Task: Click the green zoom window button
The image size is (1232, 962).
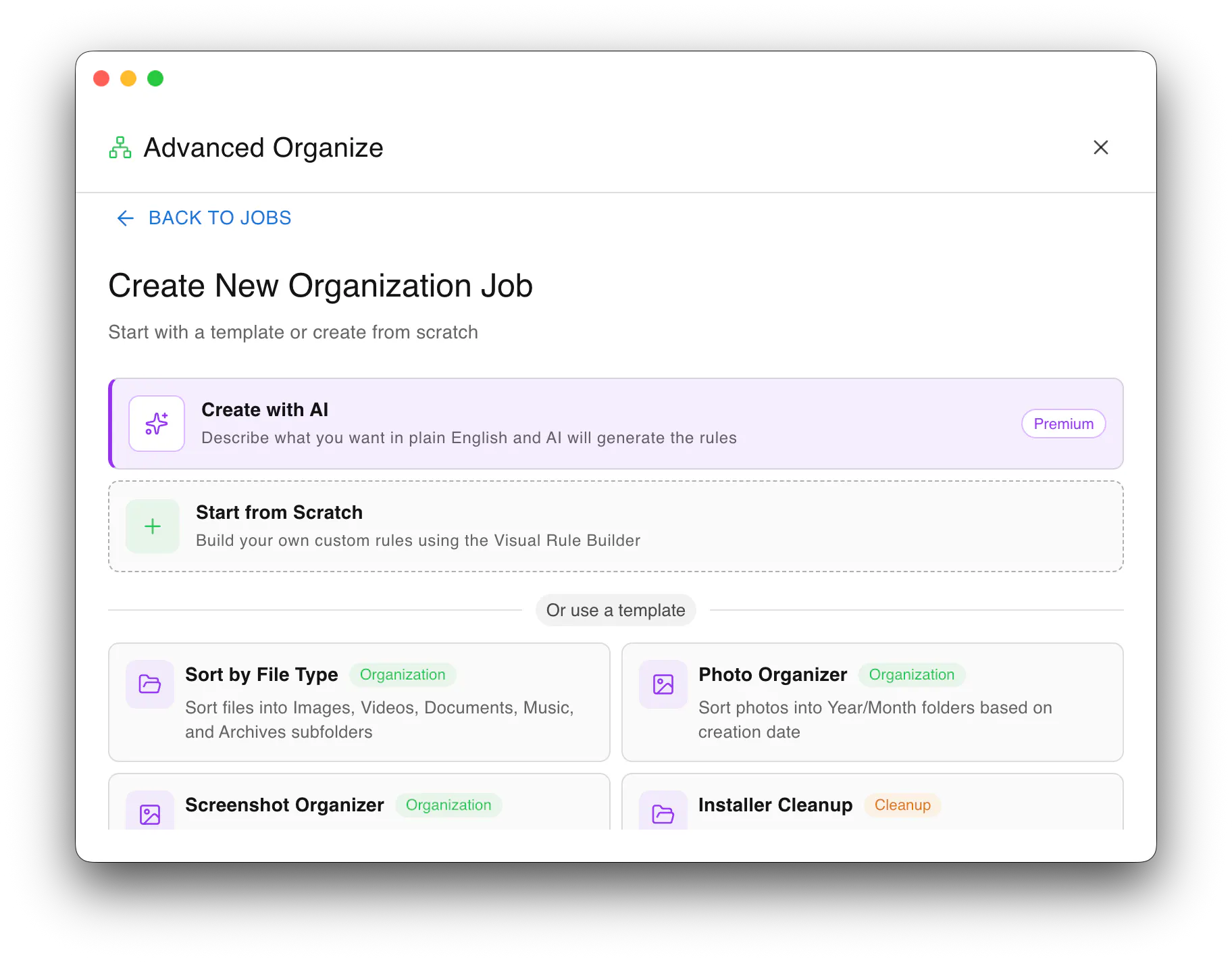Action: tap(155, 78)
